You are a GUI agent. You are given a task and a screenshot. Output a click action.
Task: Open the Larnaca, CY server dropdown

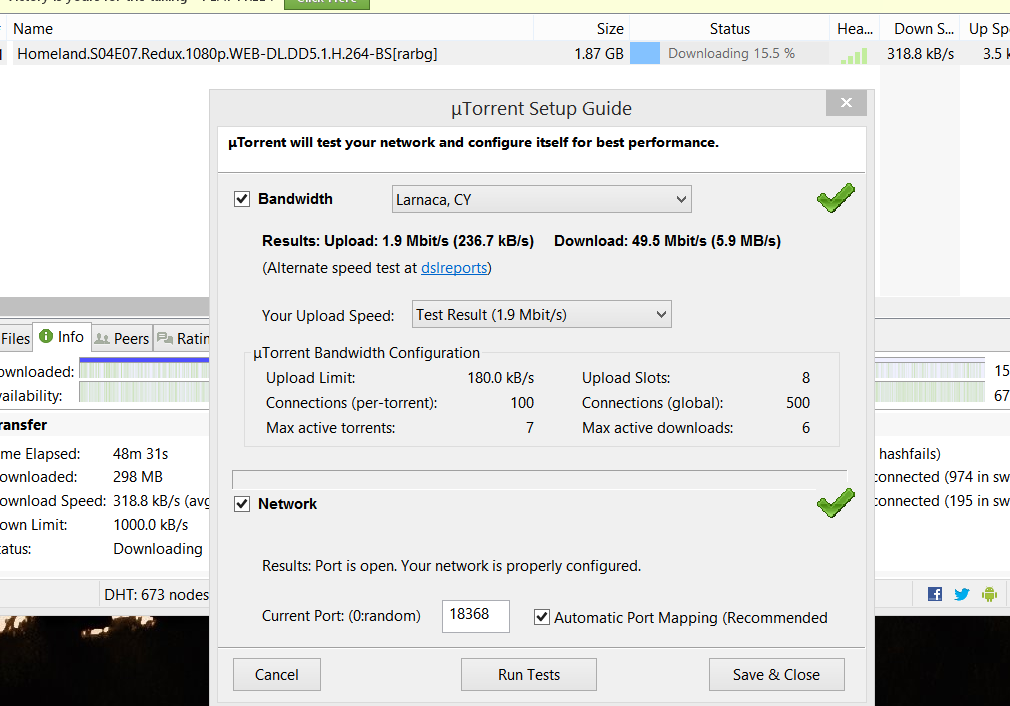pyautogui.click(x=542, y=200)
